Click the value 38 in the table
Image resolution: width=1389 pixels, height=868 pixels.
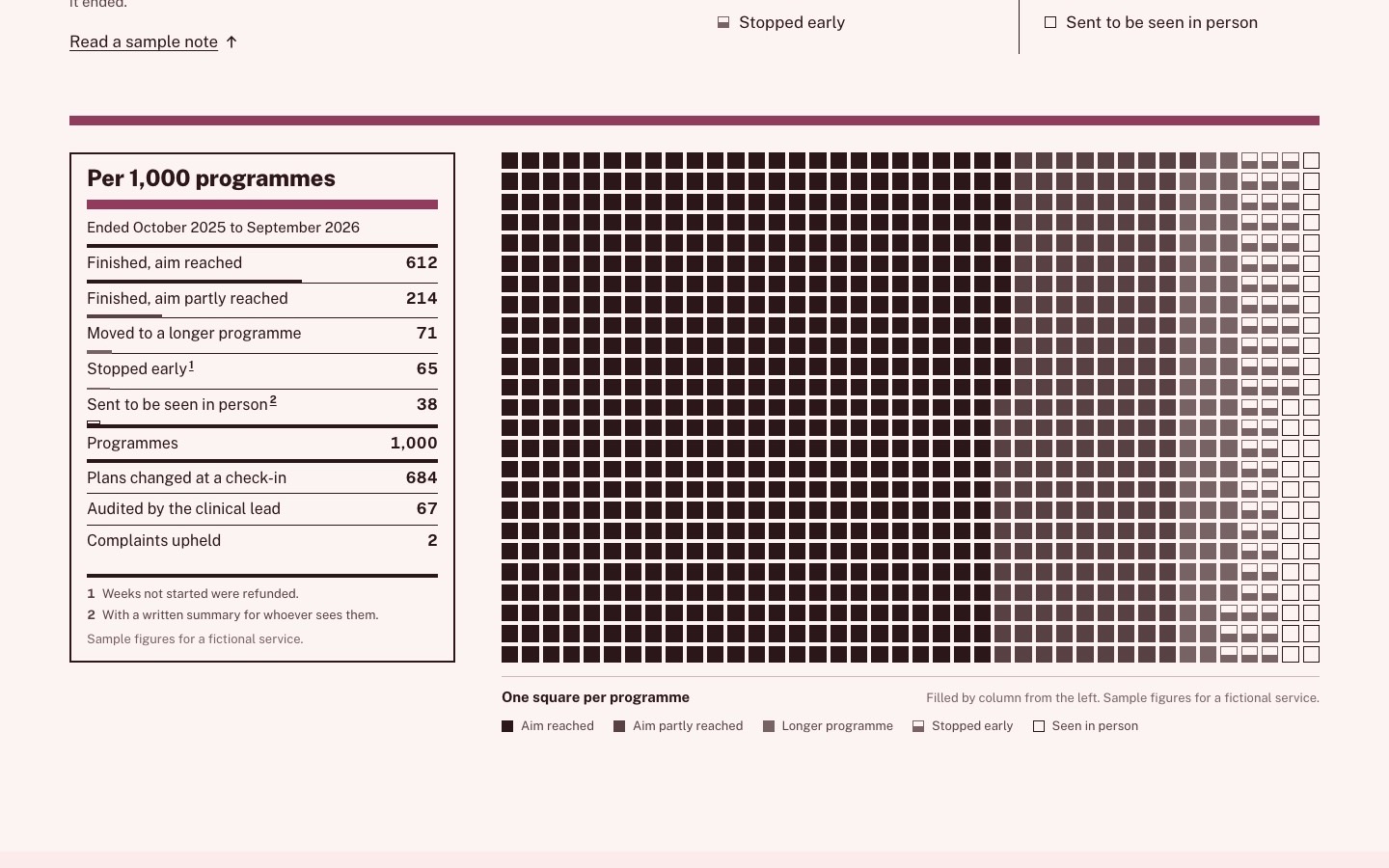427,405
